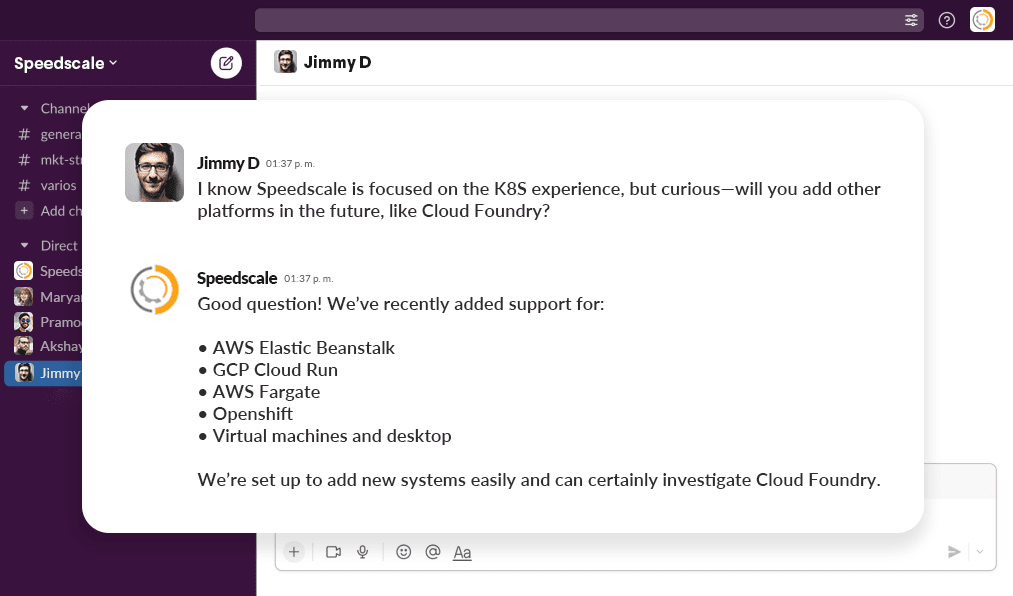Click the Add channels plus button
Image resolution: width=1013 pixels, height=596 pixels.
(24, 211)
